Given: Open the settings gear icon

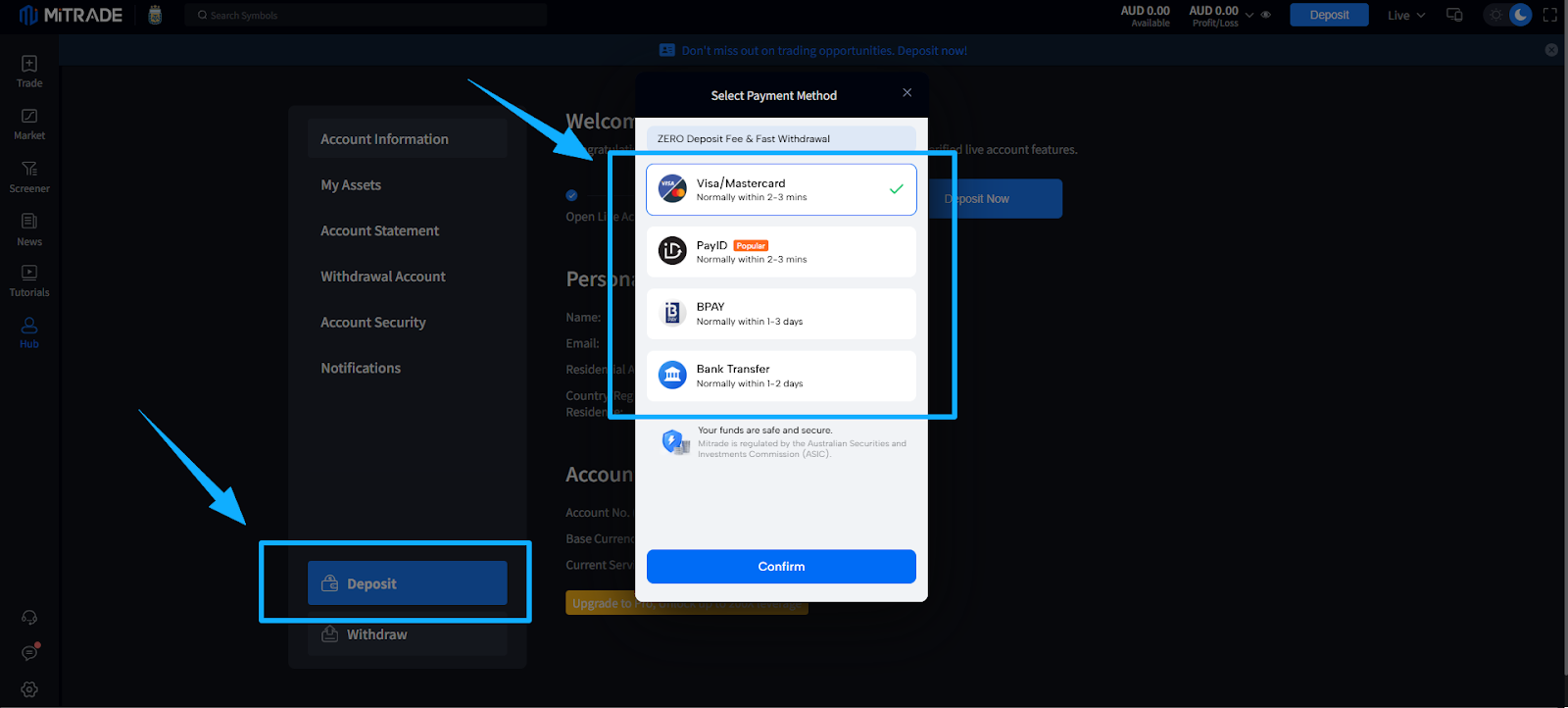Looking at the screenshot, I should [x=29, y=689].
